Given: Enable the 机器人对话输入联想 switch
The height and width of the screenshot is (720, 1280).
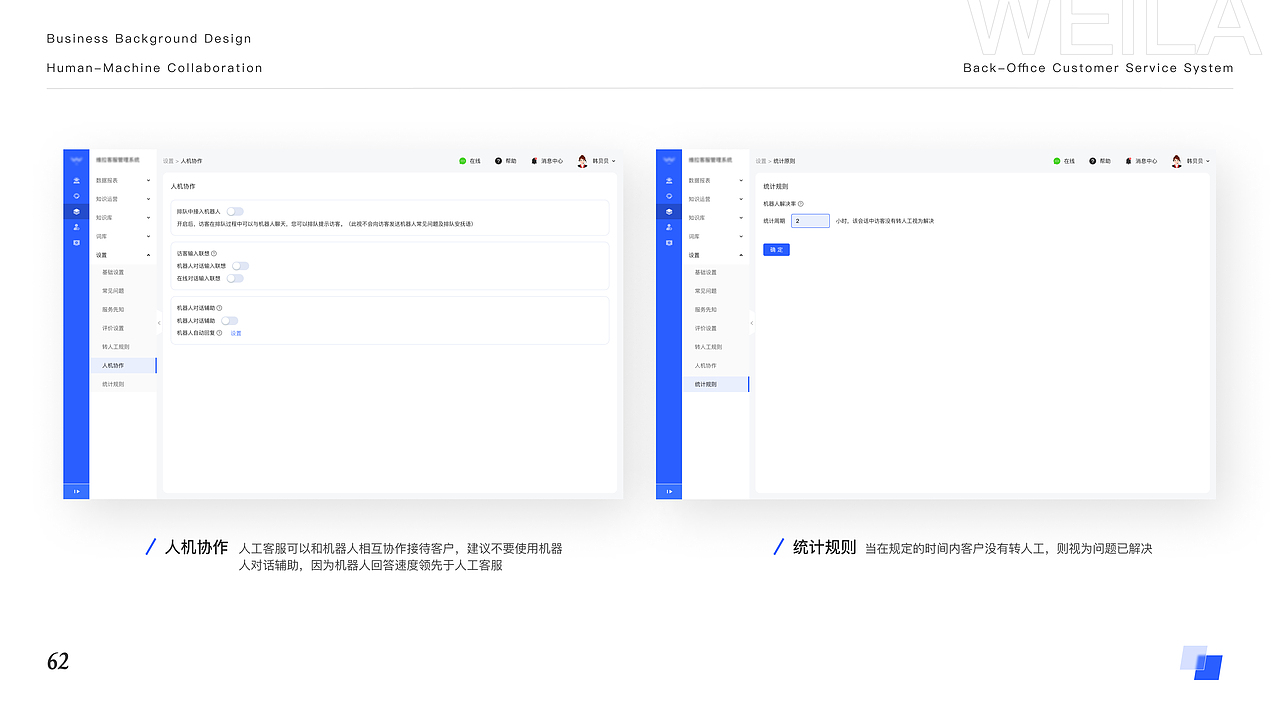Looking at the screenshot, I should tap(240, 266).
